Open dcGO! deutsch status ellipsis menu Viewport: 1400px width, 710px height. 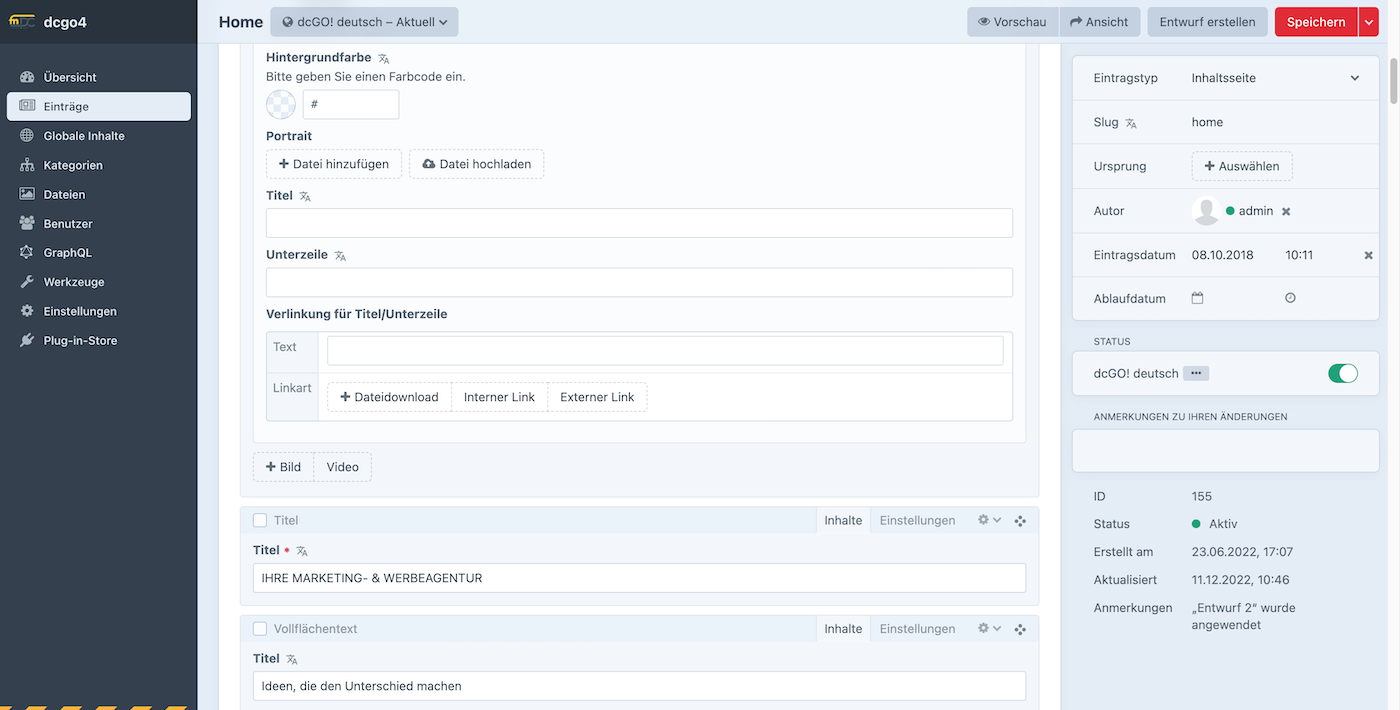[x=1196, y=373]
